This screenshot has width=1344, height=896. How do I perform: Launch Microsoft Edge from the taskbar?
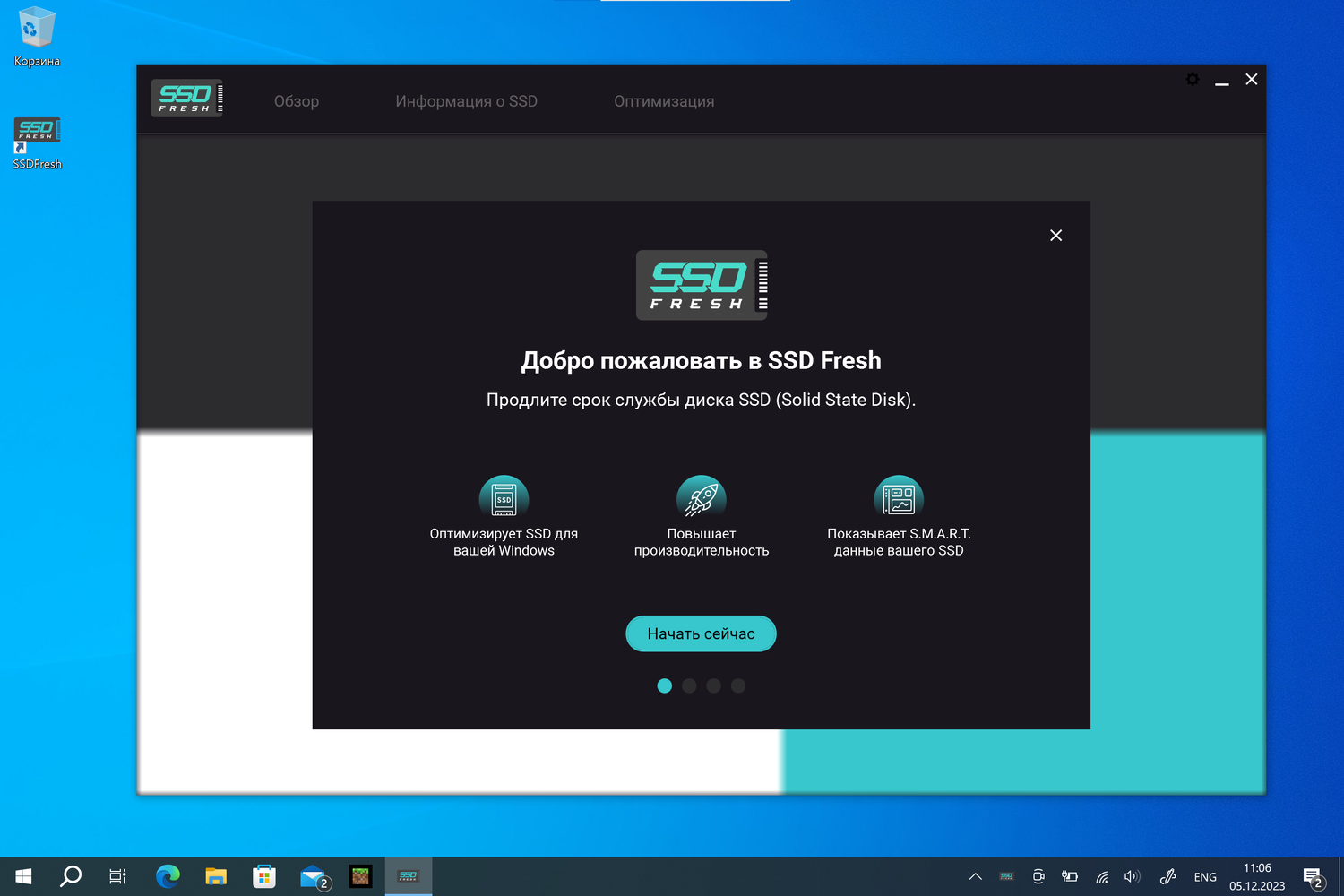click(168, 876)
